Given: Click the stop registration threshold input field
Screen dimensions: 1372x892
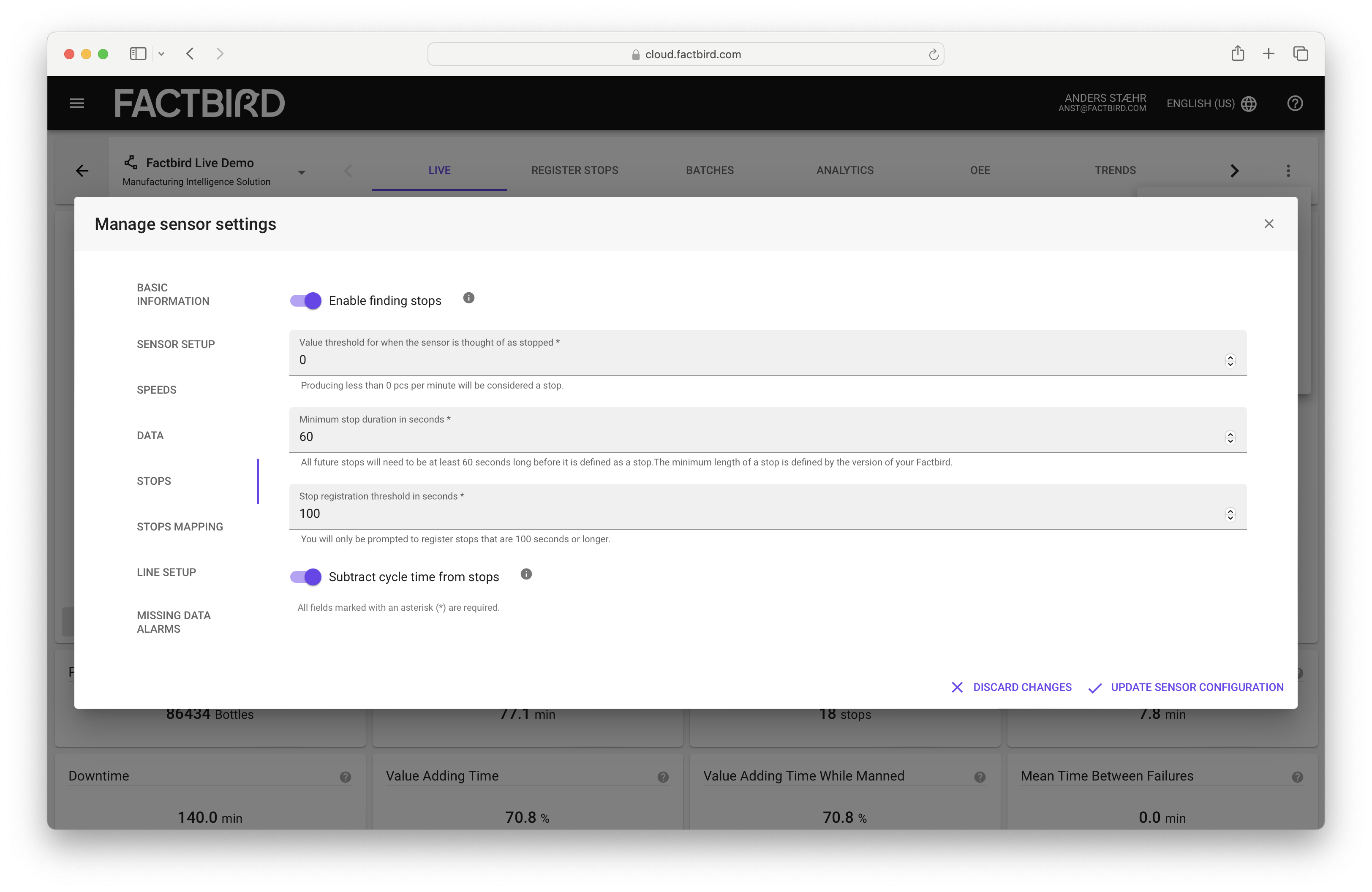Looking at the screenshot, I should coord(767,507).
